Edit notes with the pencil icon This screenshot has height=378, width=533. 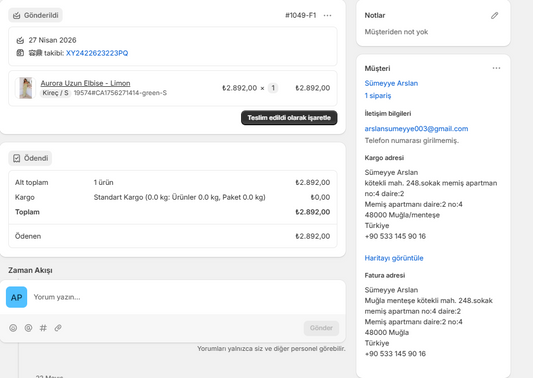[x=495, y=15]
